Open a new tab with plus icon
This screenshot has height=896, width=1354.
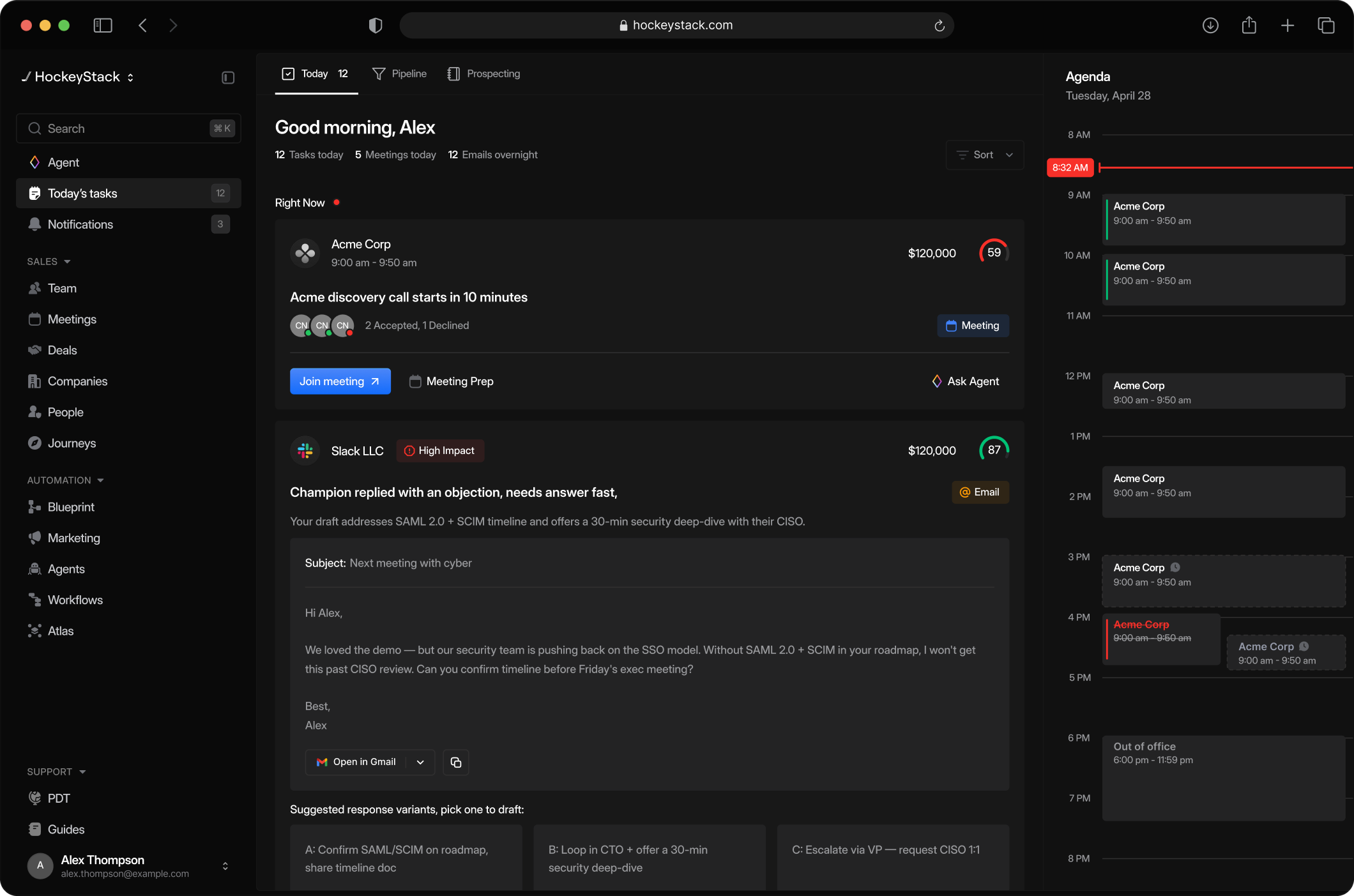(1288, 26)
